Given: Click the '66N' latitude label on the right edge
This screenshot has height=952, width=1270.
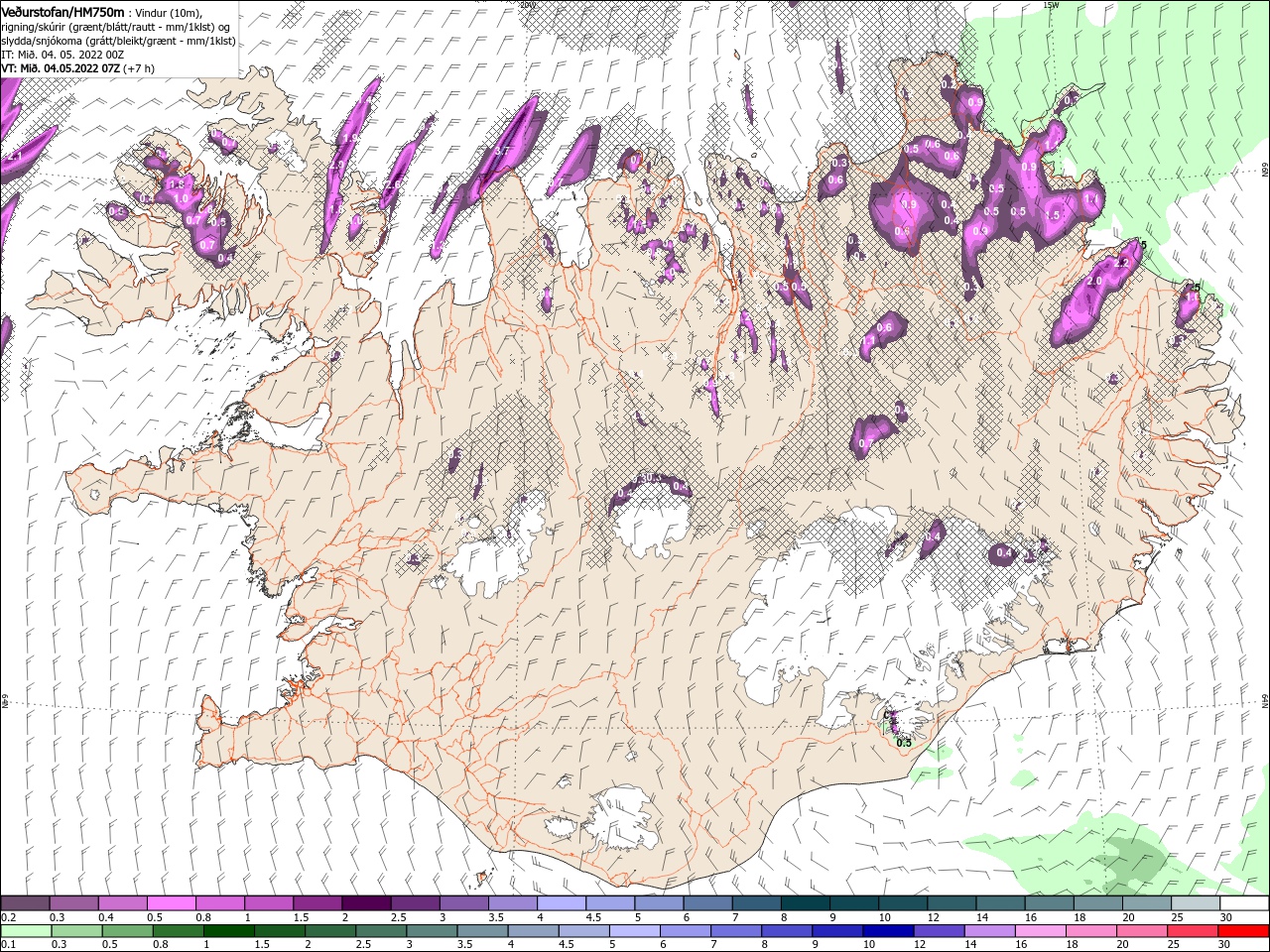Looking at the screenshot, I should (1264, 171).
